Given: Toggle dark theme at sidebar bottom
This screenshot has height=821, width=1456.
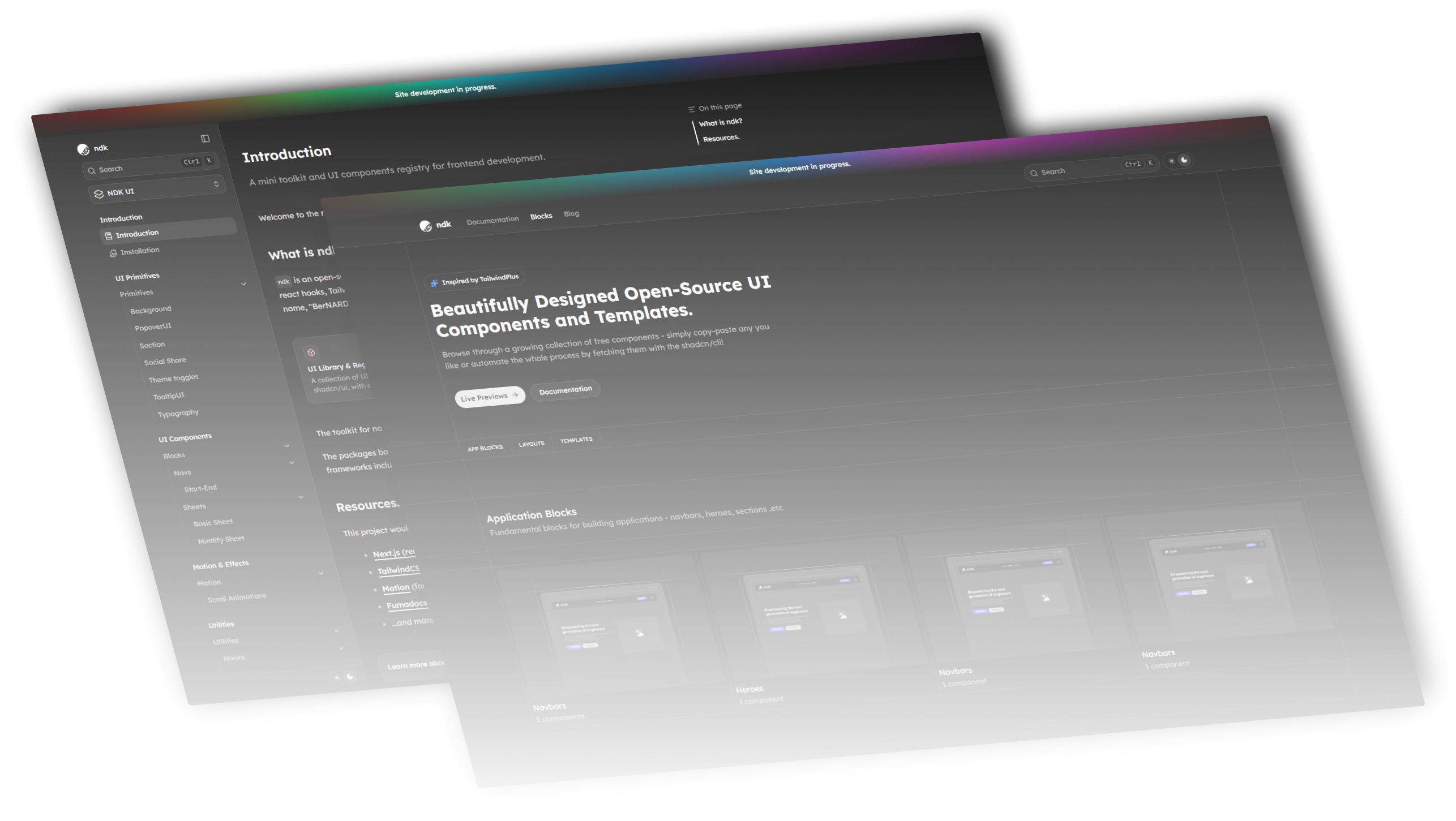Looking at the screenshot, I should point(350,676).
